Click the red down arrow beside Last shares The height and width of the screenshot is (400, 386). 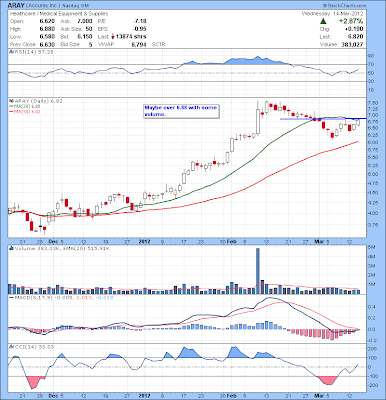tap(113, 37)
